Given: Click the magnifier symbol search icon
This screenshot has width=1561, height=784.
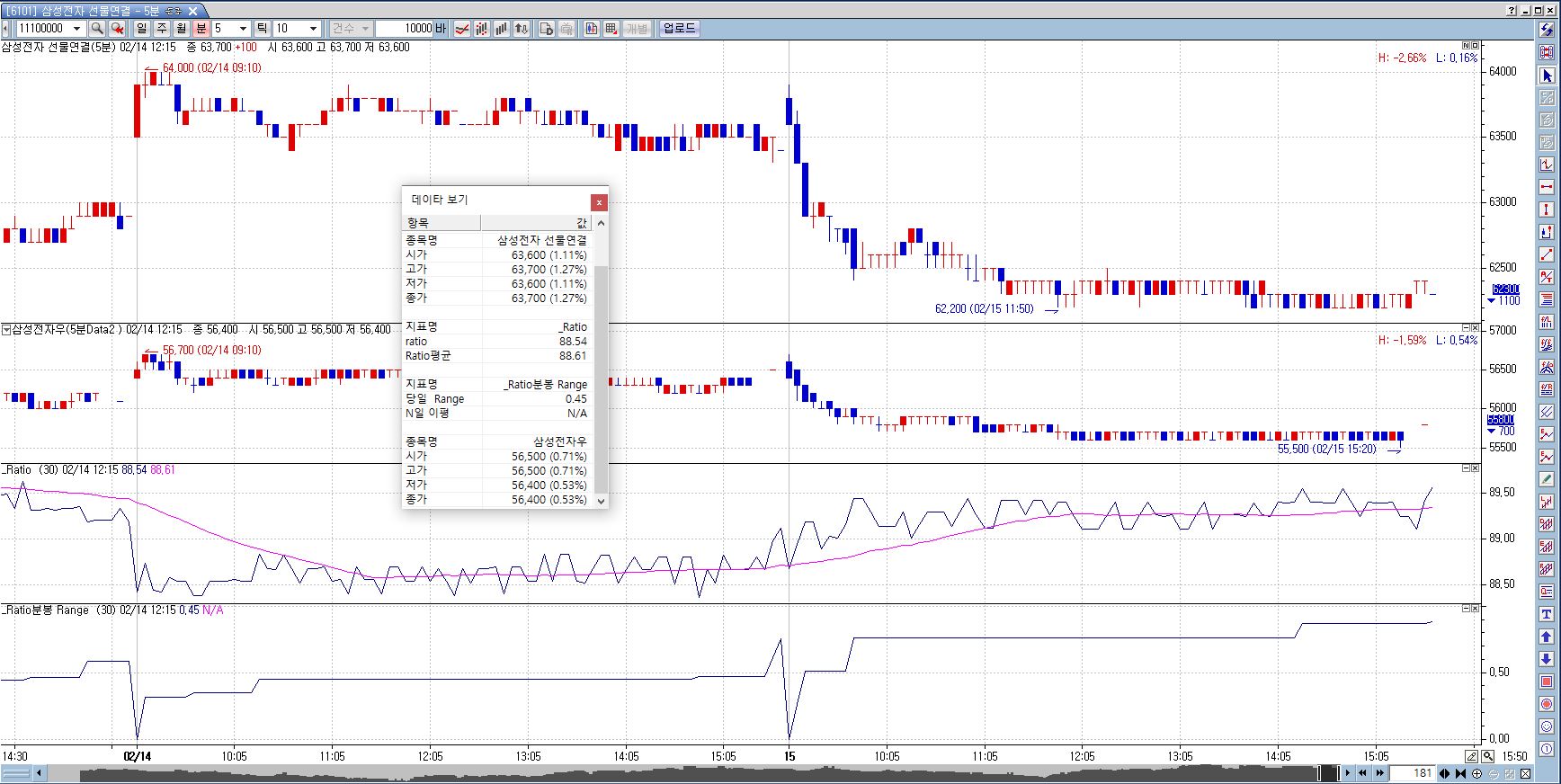Looking at the screenshot, I should [x=97, y=29].
